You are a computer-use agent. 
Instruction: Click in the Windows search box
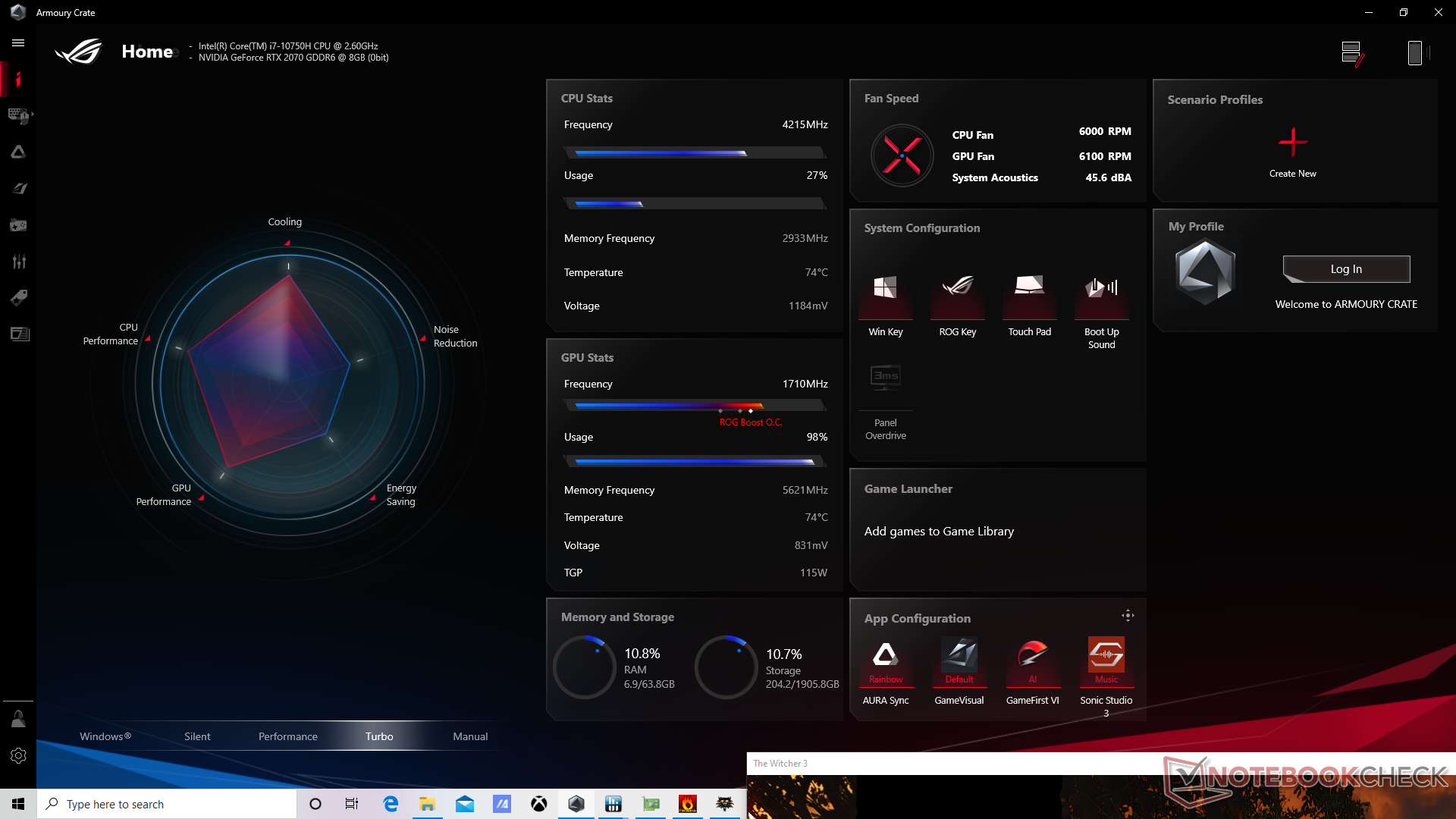167,804
